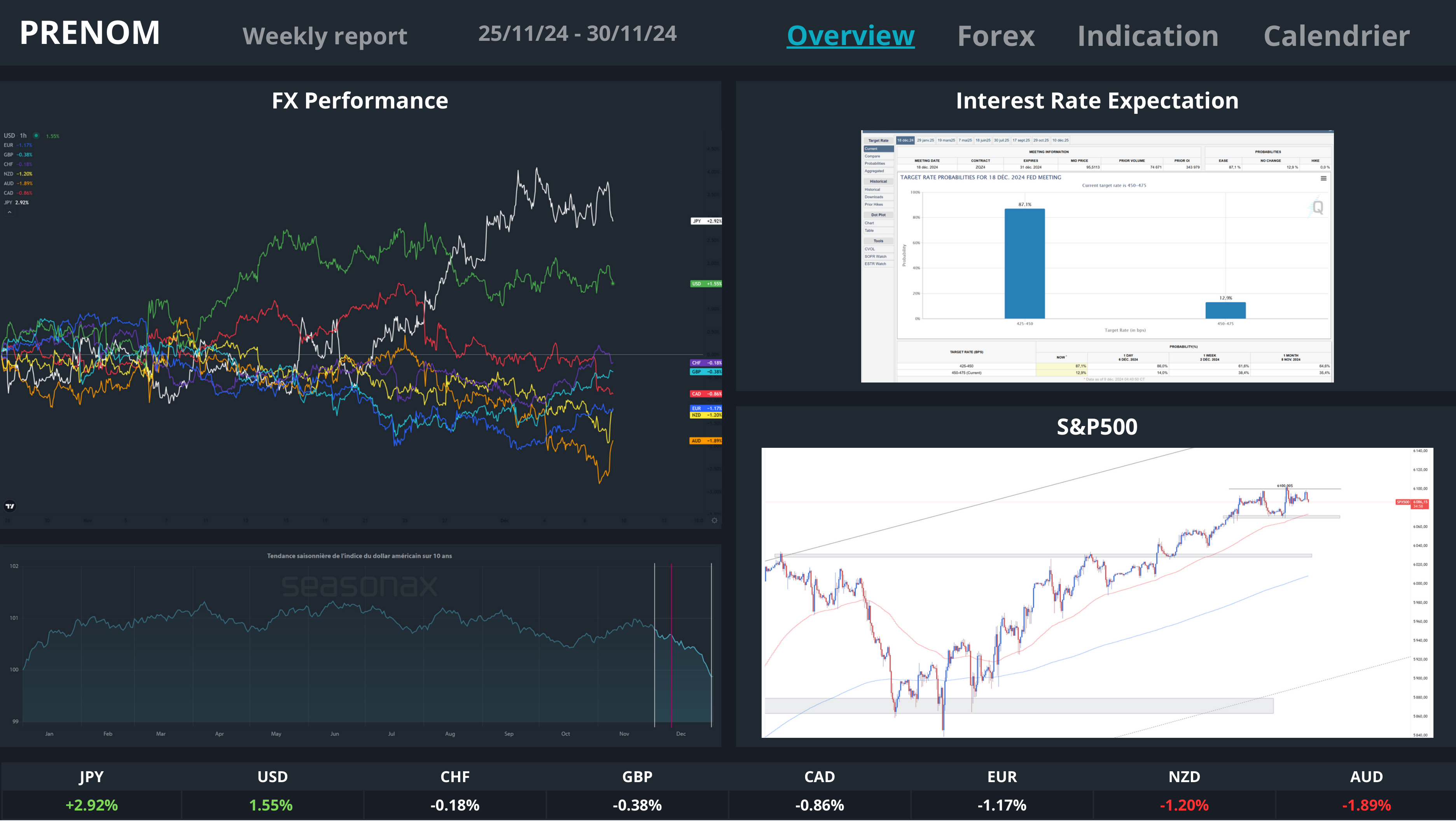Open Downloads in the Historical section
1456x821 pixels.
coord(878,197)
